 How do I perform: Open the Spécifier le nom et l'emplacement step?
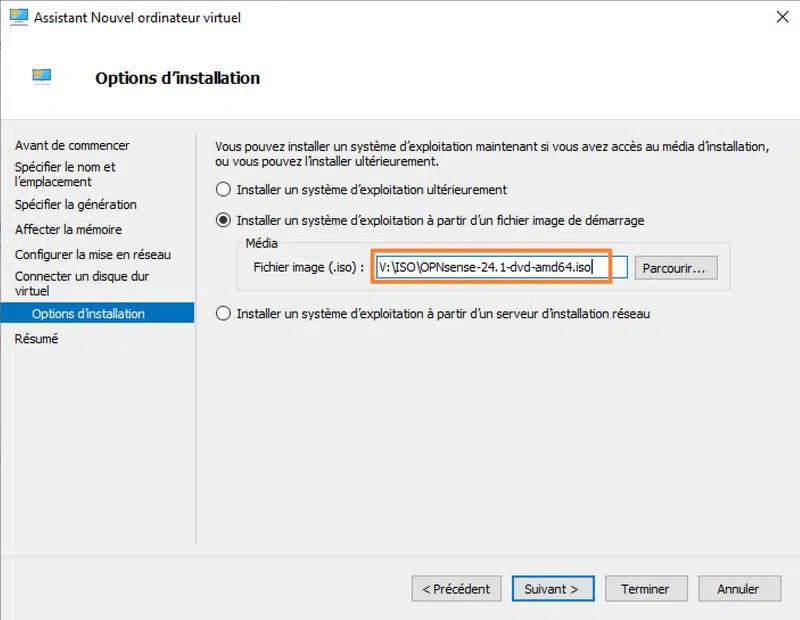click(x=65, y=175)
